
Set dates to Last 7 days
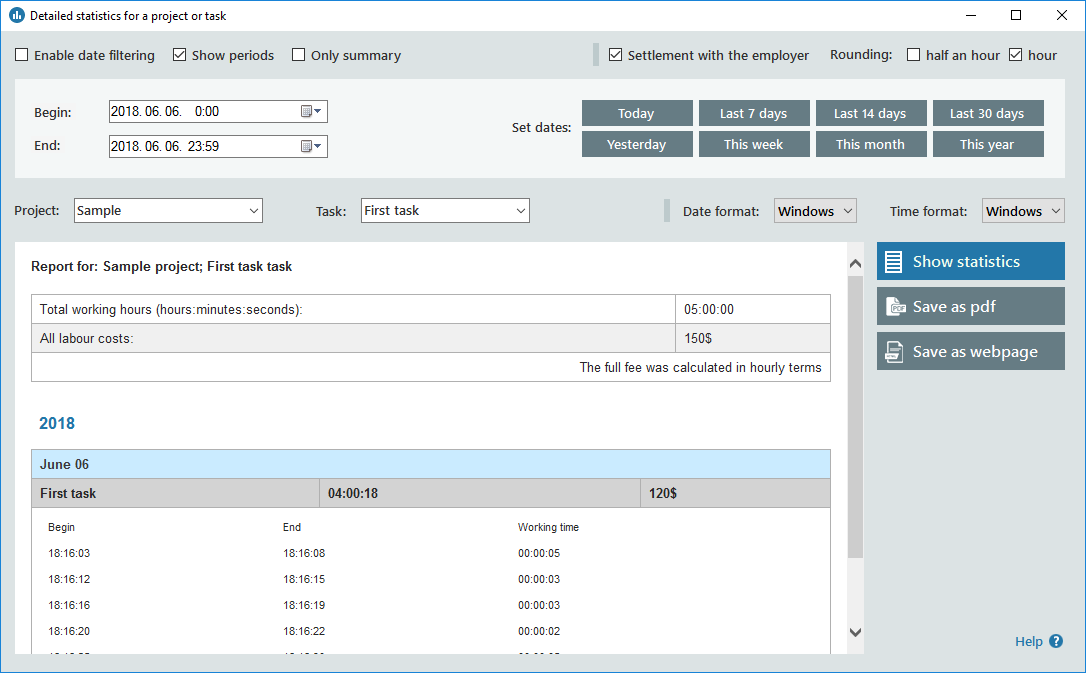(753, 113)
